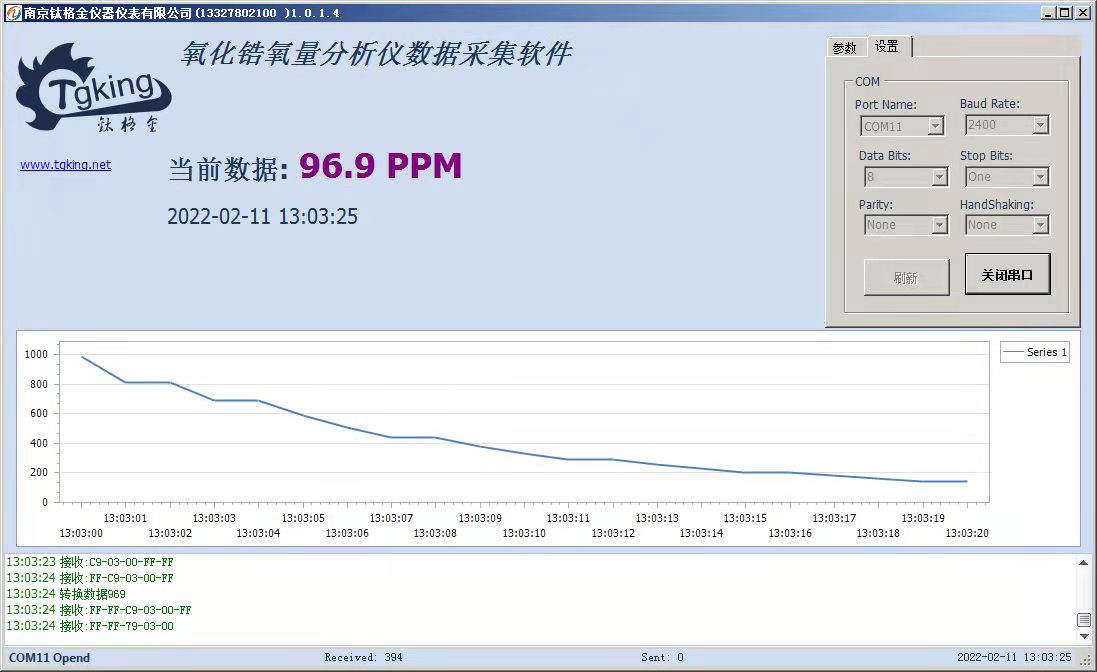Screen dimensions: 1097x672
Task: Expand the HandShaking dropdown
Action: click(1040, 225)
